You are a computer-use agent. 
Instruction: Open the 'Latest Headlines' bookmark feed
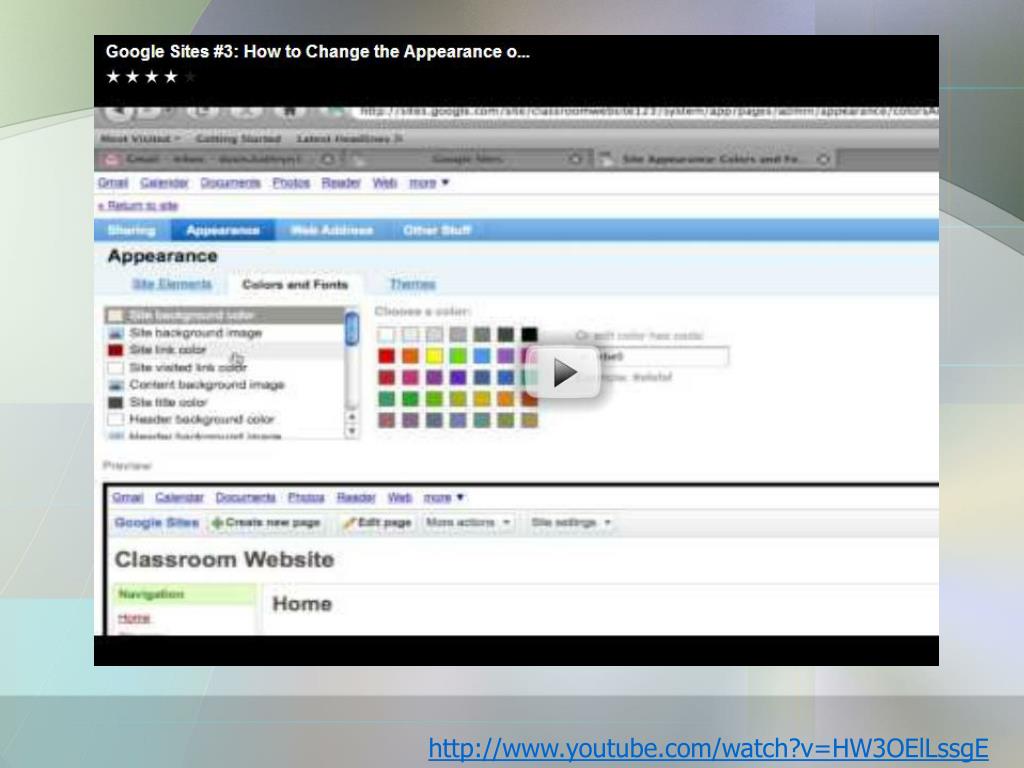coord(349,139)
